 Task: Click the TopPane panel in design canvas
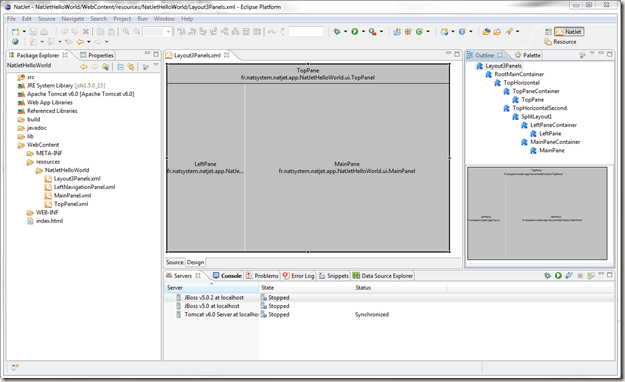308,74
